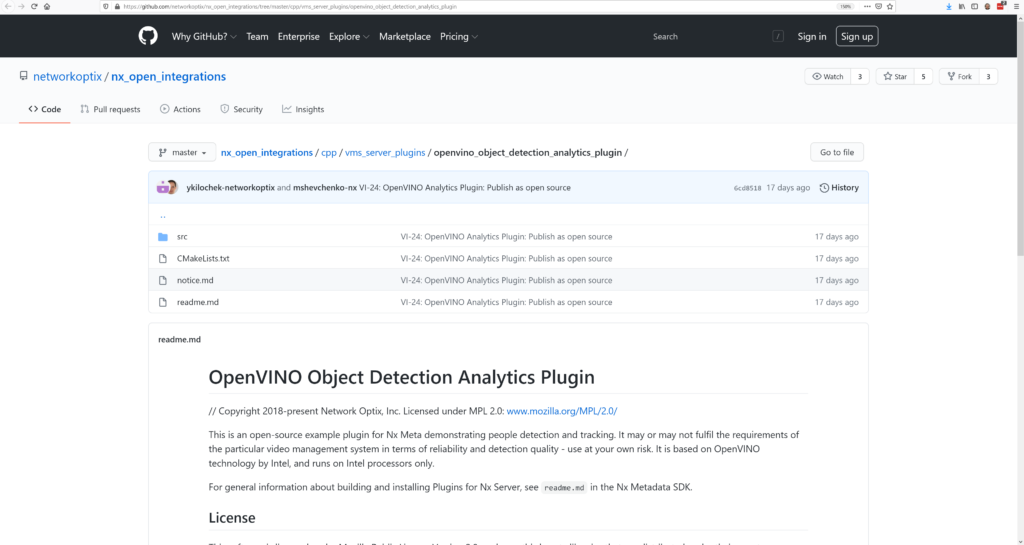Open cpp breadcrumb link

point(328,152)
